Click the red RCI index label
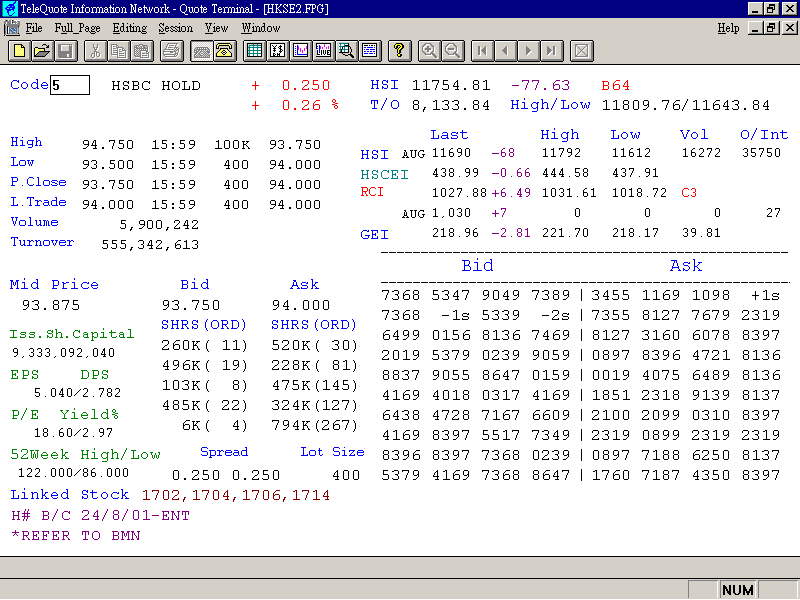Screen dimensions: 800x600 point(372,192)
